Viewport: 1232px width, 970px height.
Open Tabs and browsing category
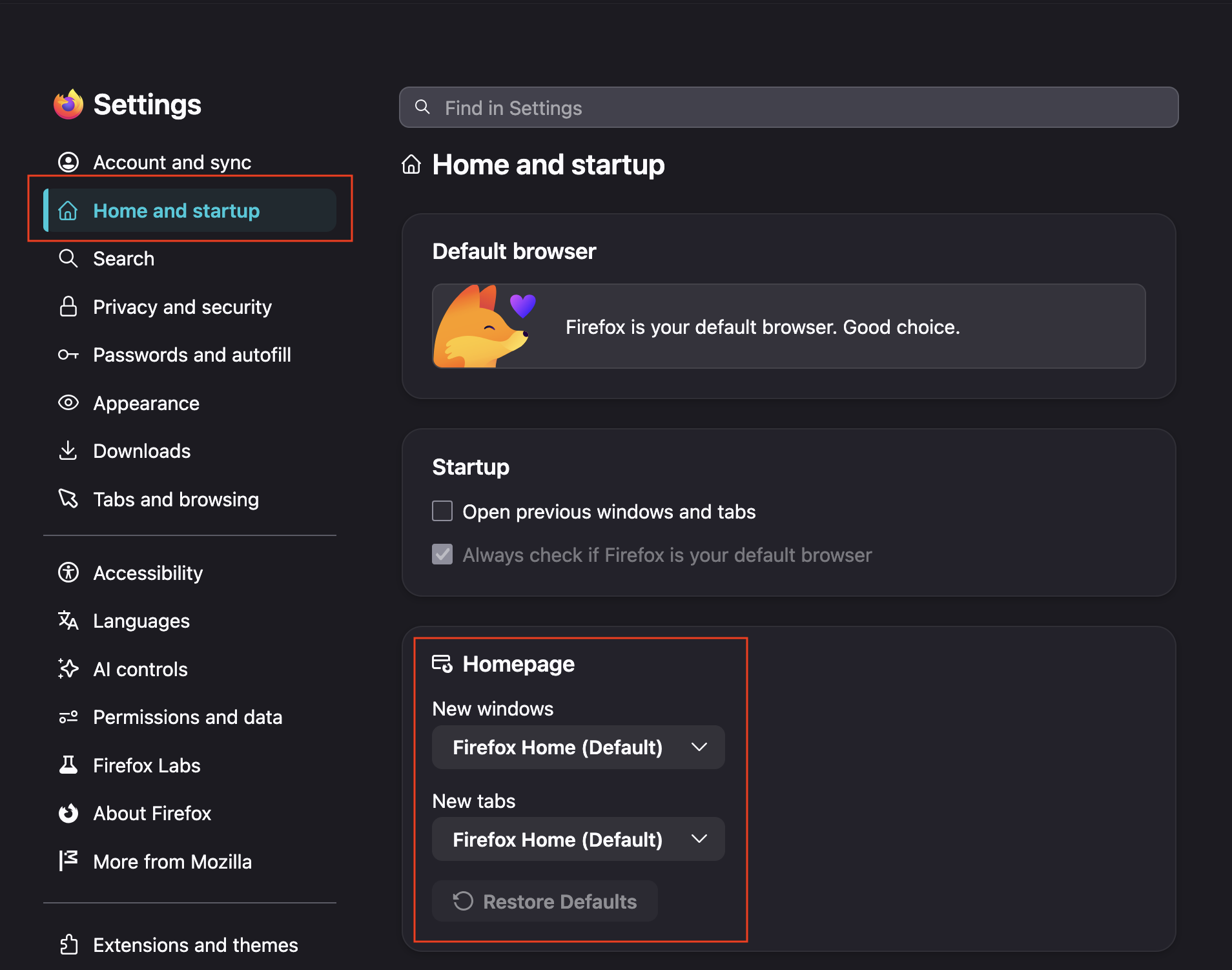click(190, 499)
